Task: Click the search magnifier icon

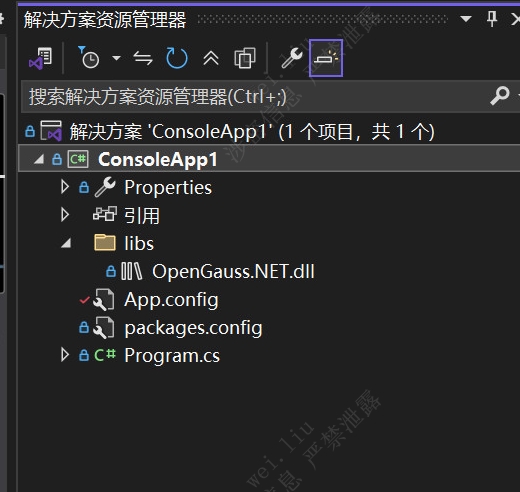Action: [x=500, y=96]
